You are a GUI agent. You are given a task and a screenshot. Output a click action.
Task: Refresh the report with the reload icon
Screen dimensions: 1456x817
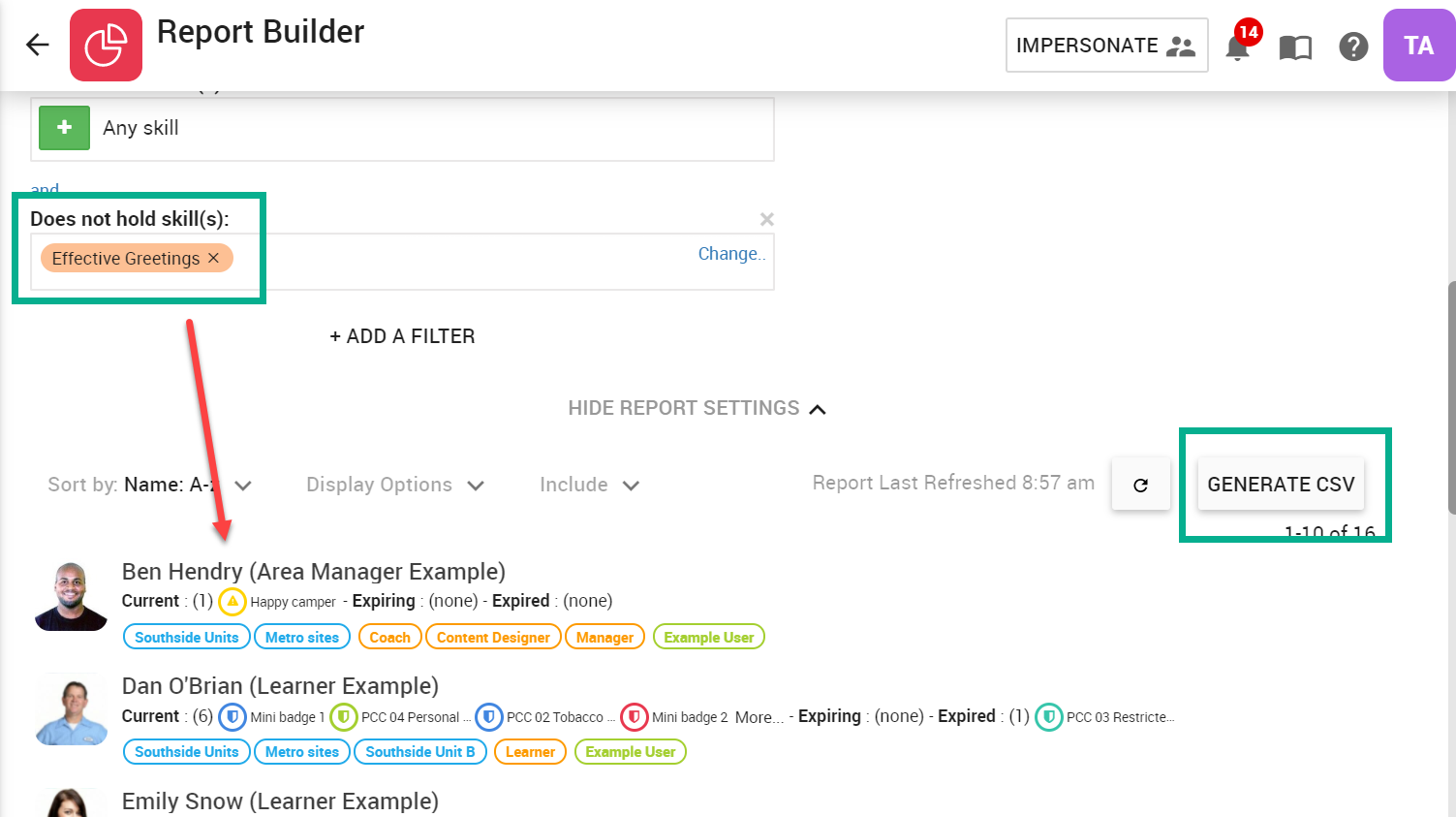click(1140, 485)
